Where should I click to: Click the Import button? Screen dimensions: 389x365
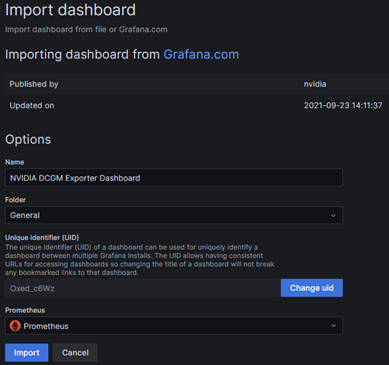coord(27,353)
